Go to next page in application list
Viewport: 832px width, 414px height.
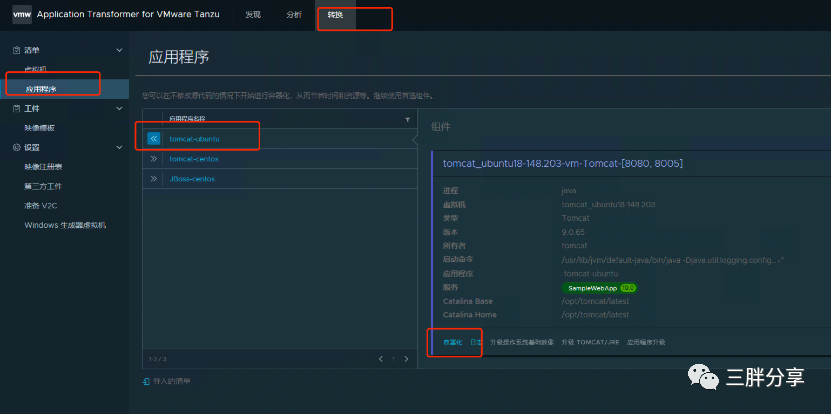406,359
